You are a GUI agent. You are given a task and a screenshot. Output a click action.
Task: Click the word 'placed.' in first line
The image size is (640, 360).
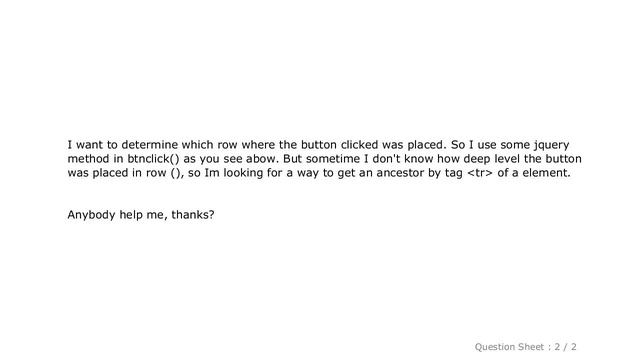[427, 145]
